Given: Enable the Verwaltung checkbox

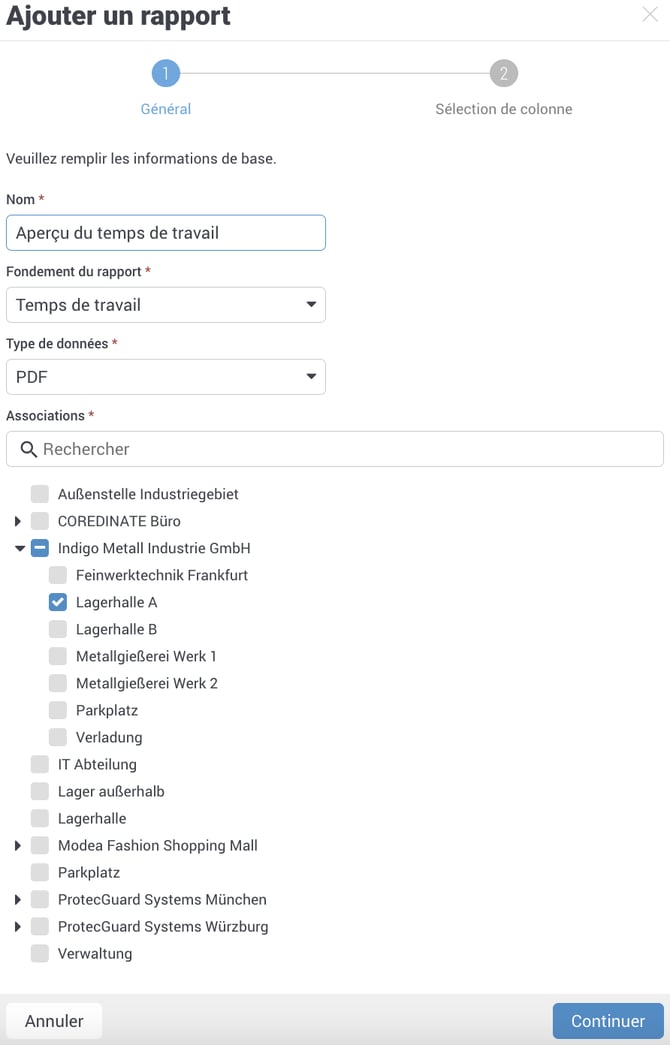Looking at the screenshot, I should pyautogui.click(x=39, y=953).
